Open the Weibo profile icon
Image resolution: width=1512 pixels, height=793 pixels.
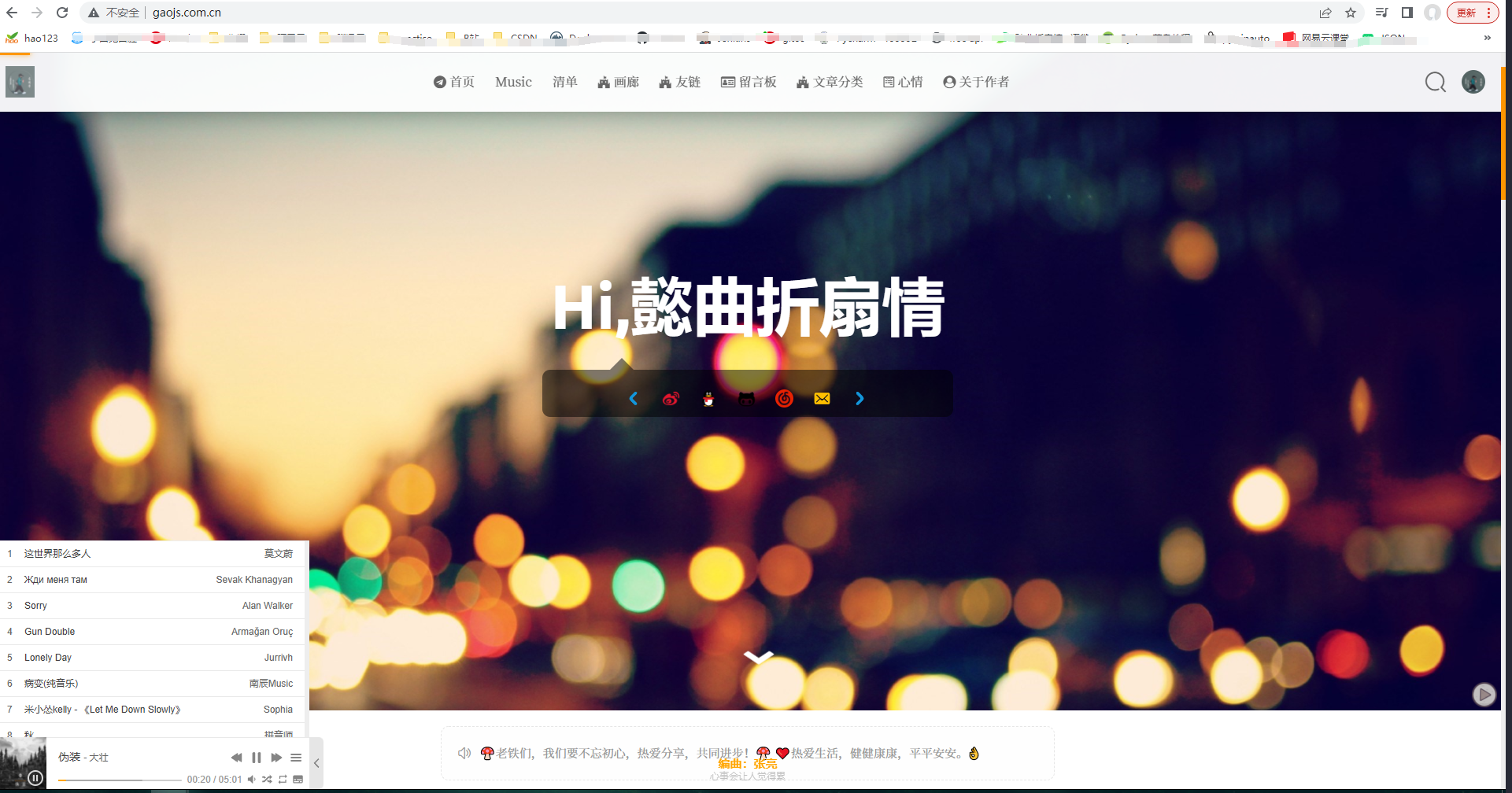coord(671,399)
